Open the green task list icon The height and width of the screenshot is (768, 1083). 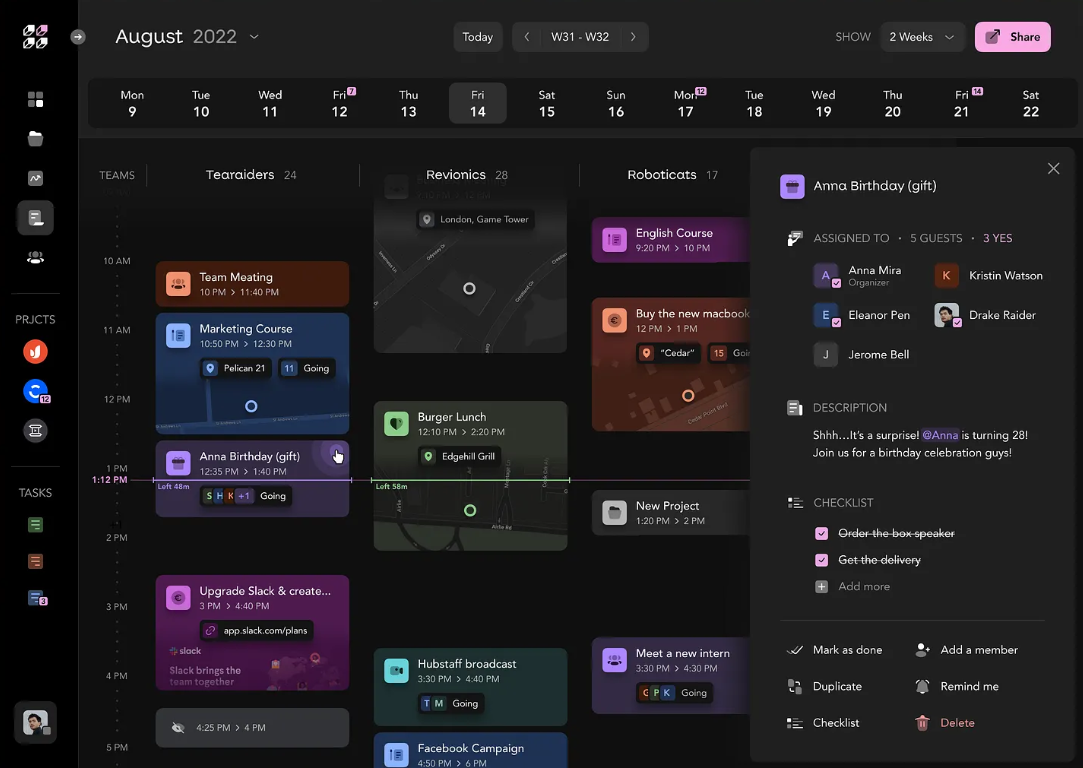coord(35,525)
